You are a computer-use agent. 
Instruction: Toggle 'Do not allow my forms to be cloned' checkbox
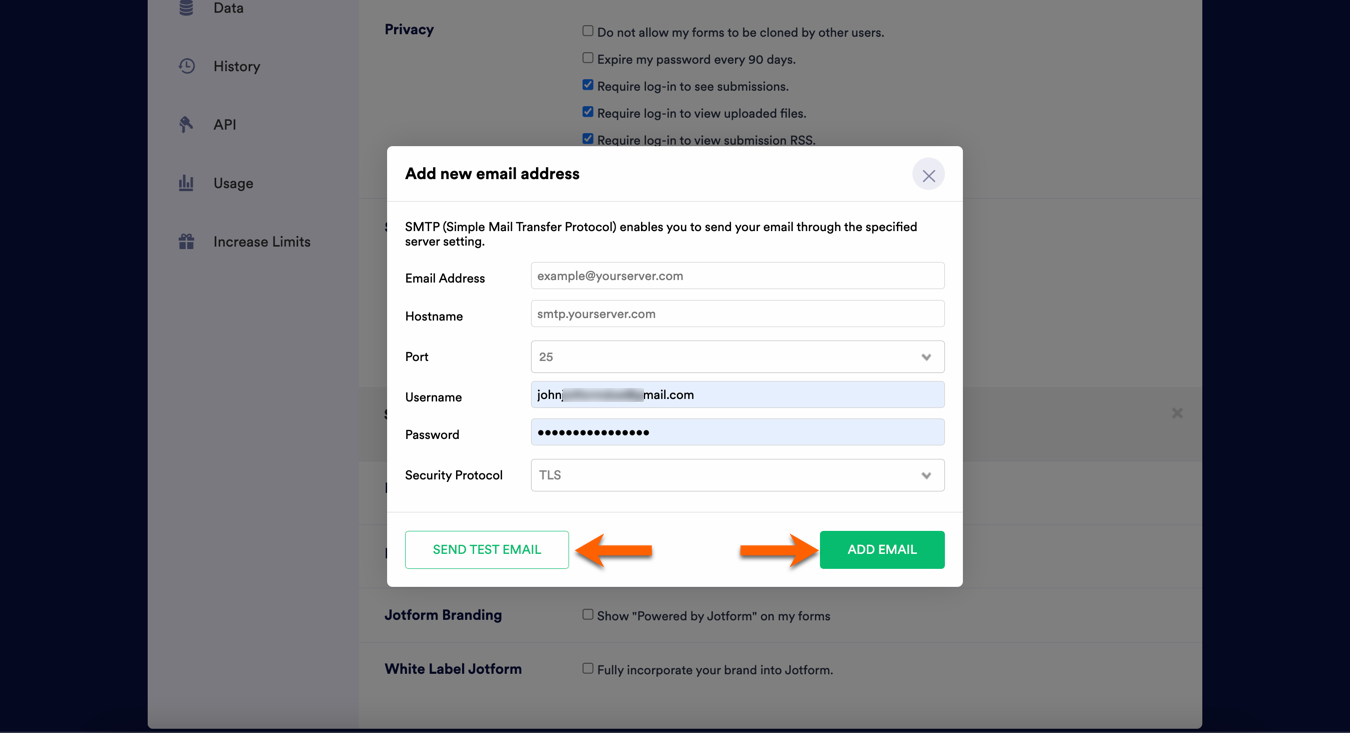tap(588, 31)
